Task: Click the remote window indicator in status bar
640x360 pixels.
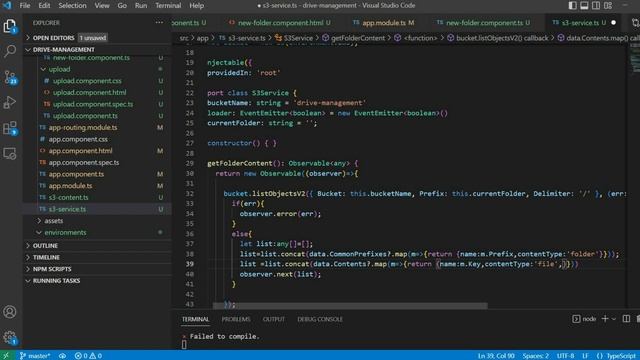Action: point(6,356)
